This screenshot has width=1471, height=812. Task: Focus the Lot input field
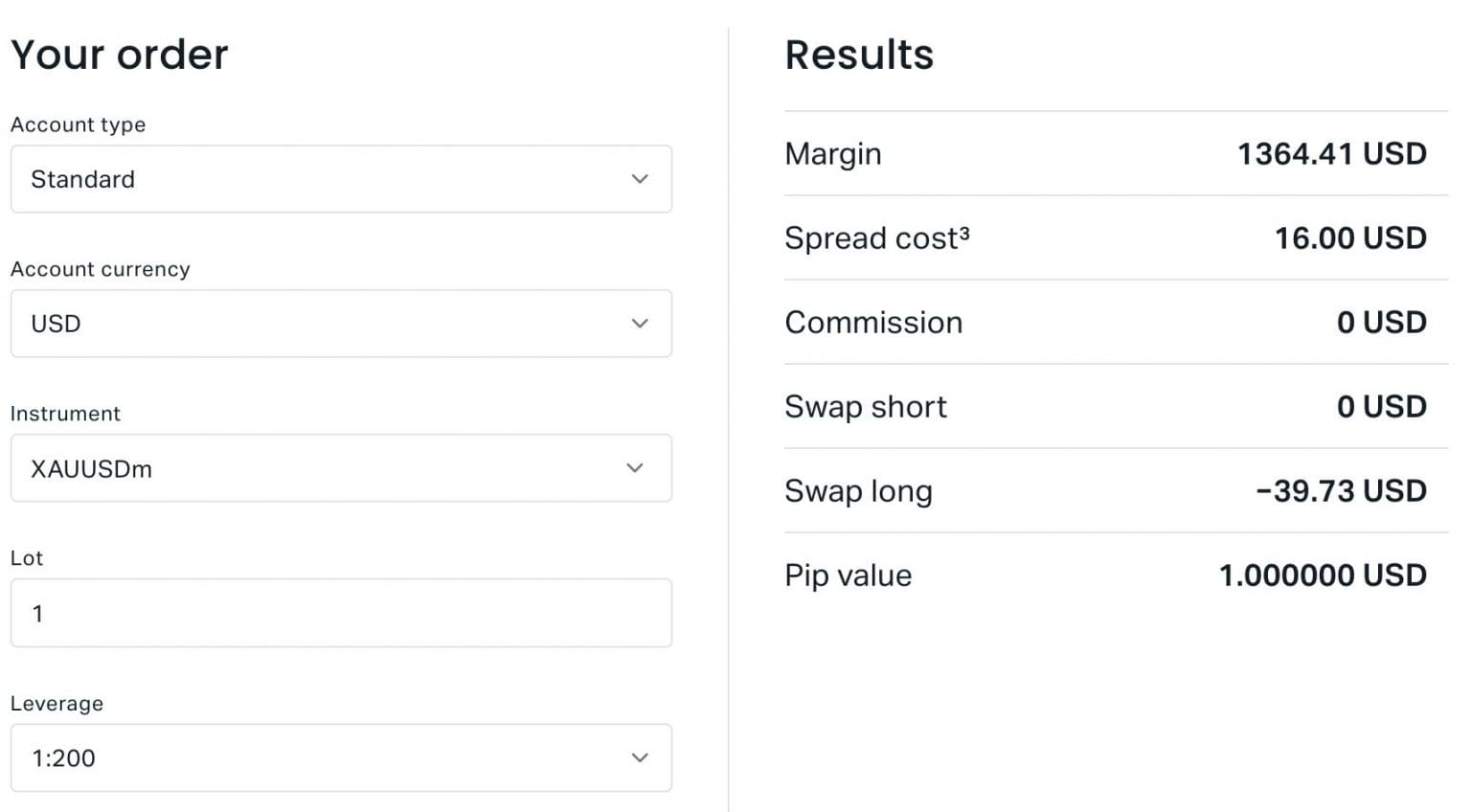[341, 613]
